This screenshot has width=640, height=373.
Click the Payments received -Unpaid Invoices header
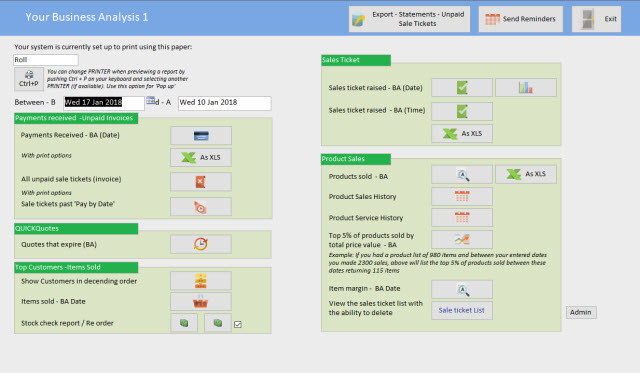[76, 118]
